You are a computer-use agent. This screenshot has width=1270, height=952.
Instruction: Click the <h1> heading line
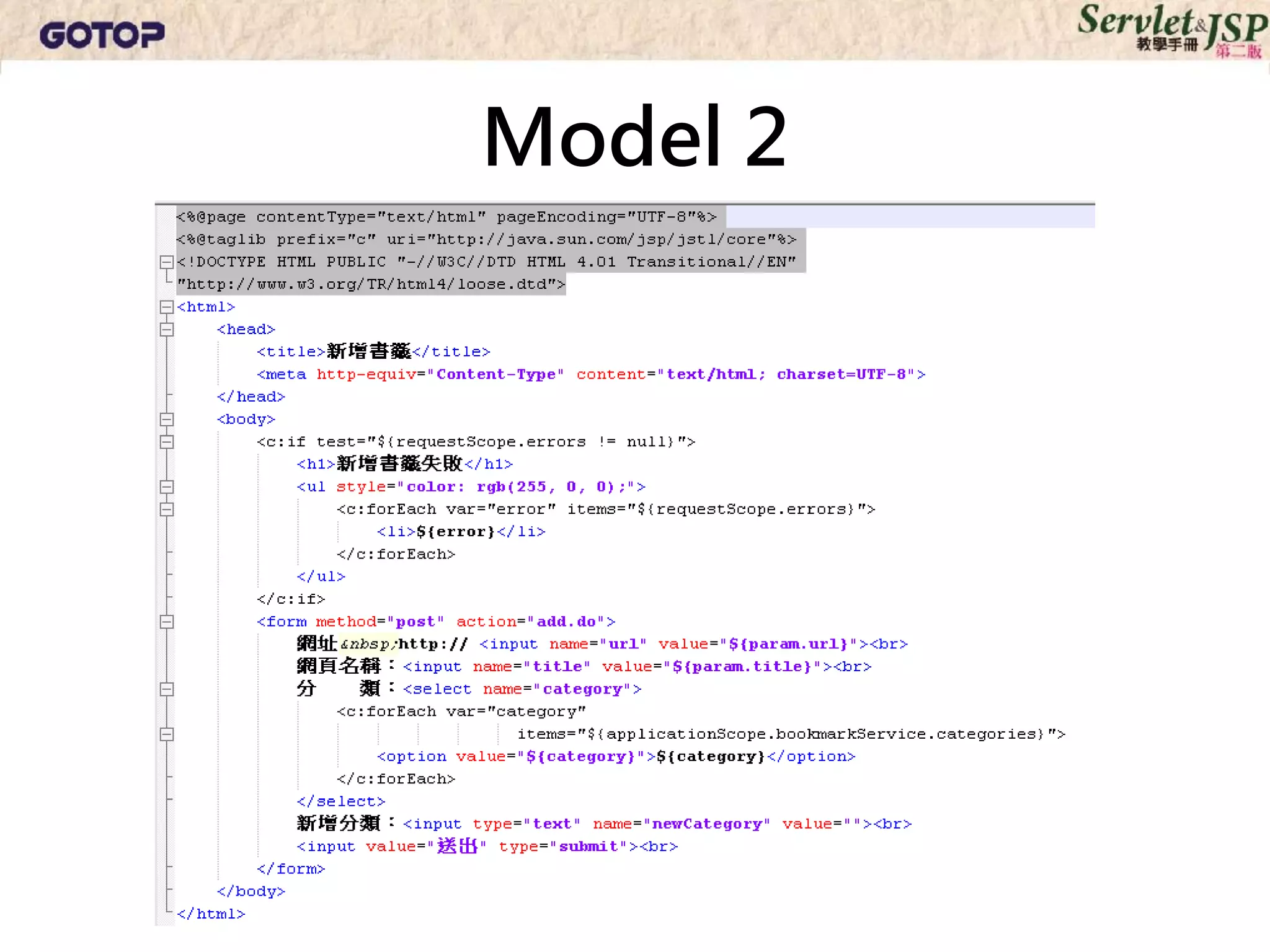pyautogui.click(x=405, y=464)
